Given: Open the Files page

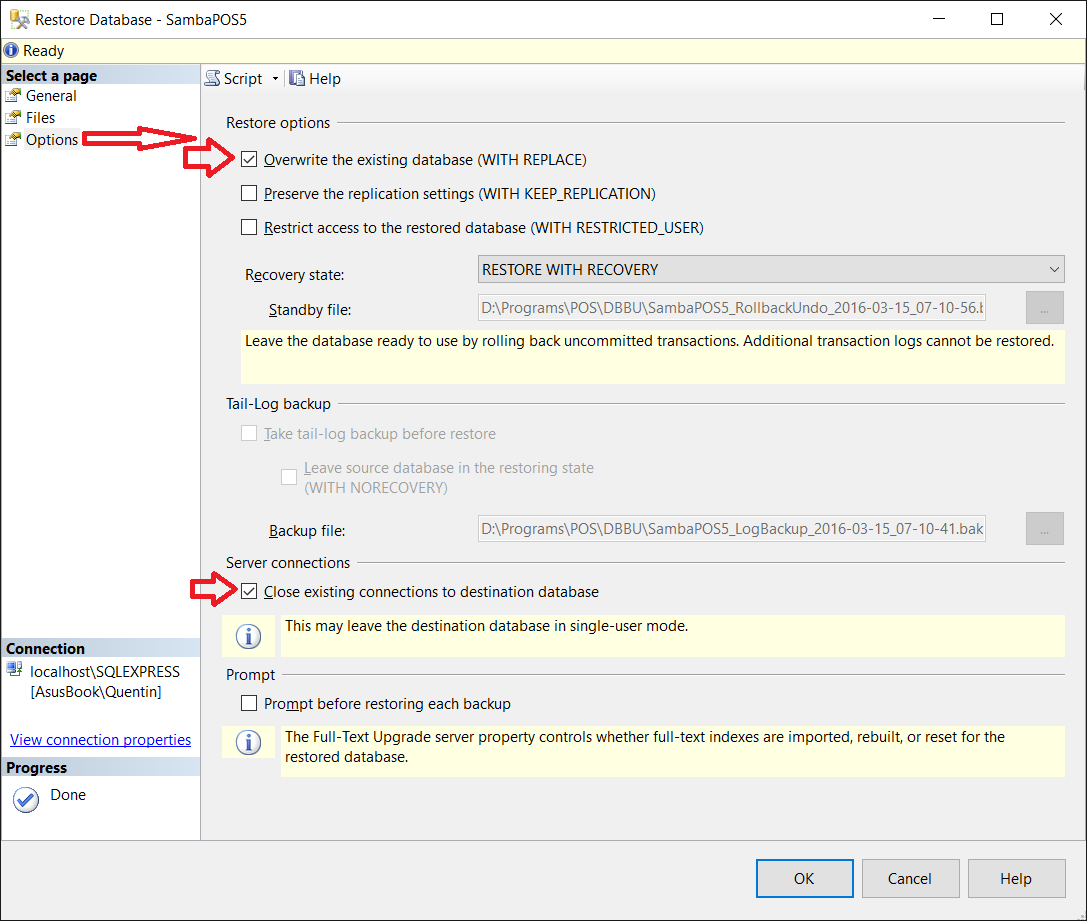Looking at the screenshot, I should [x=40, y=118].
